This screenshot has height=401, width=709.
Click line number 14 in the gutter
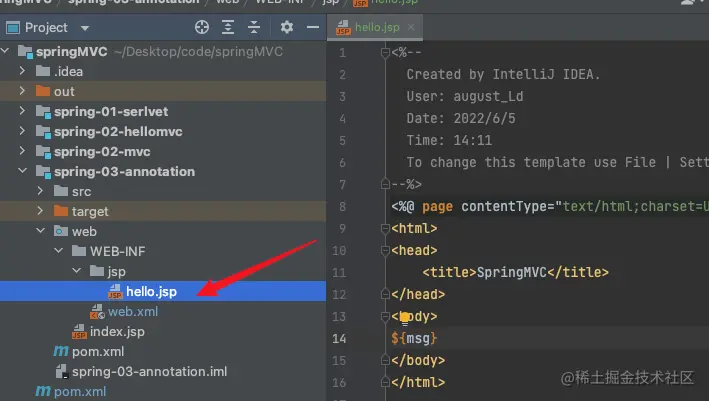339,339
